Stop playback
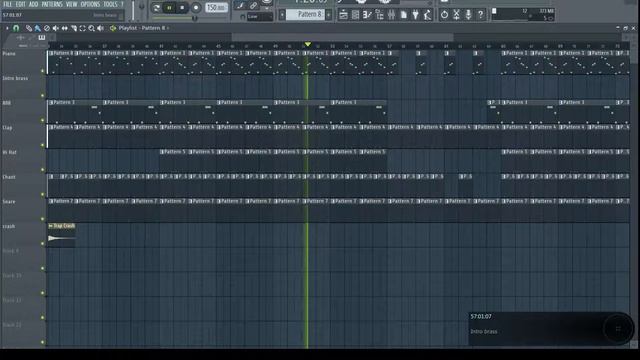 point(182,8)
